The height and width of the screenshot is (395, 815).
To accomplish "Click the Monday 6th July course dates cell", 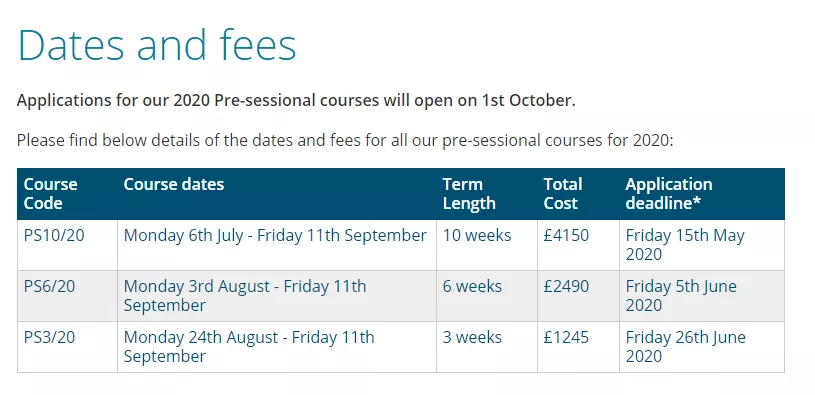I will 277,245.
